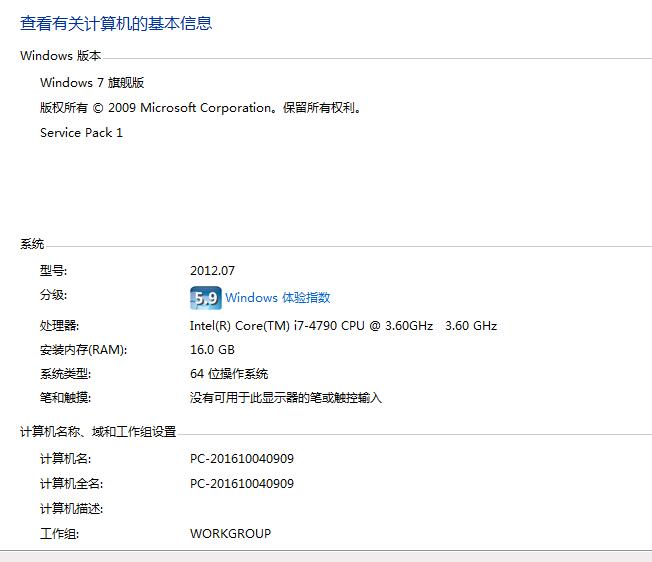Click the Microsoft copyright line
The width and height of the screenshot is (652, 562).
(x=200, y=108)
